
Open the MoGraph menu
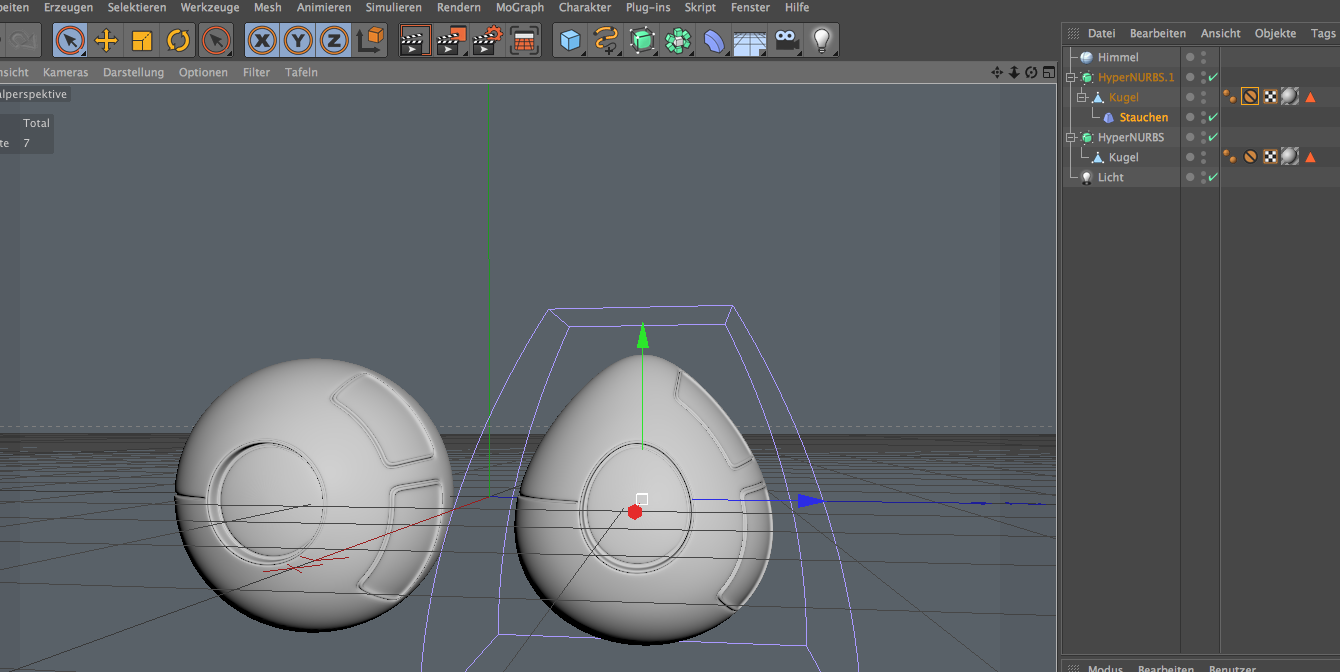coord(520,7)
